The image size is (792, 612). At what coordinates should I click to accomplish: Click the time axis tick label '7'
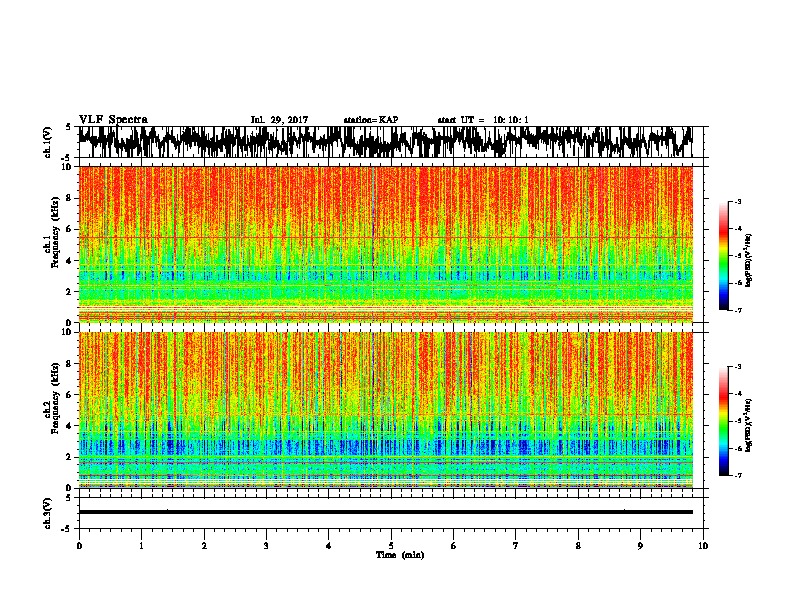[x=516, y=546]
